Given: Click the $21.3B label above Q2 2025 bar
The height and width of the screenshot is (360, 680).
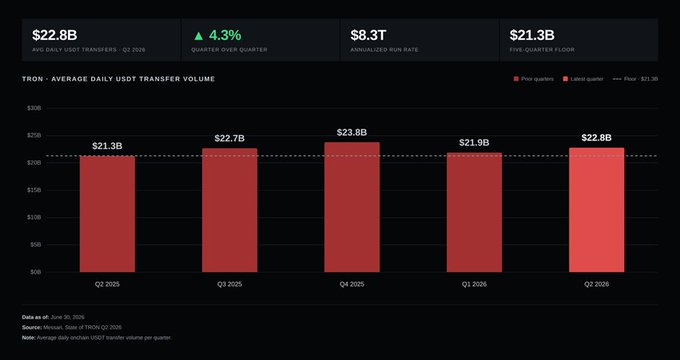Looking at the screenshot, I should tap(107, 146).
